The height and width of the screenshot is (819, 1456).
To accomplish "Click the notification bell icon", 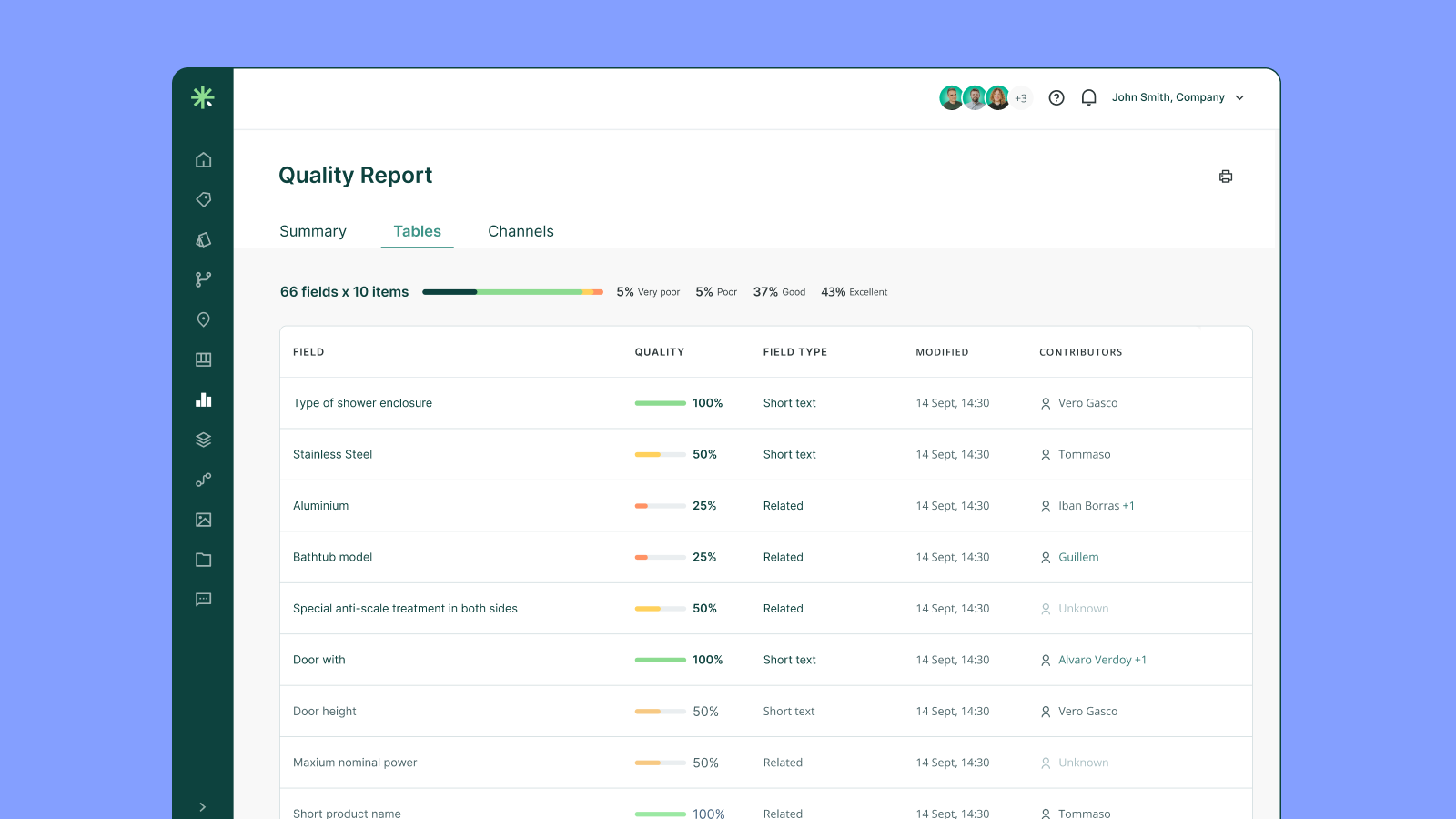I will click(x=1088, y=97).
